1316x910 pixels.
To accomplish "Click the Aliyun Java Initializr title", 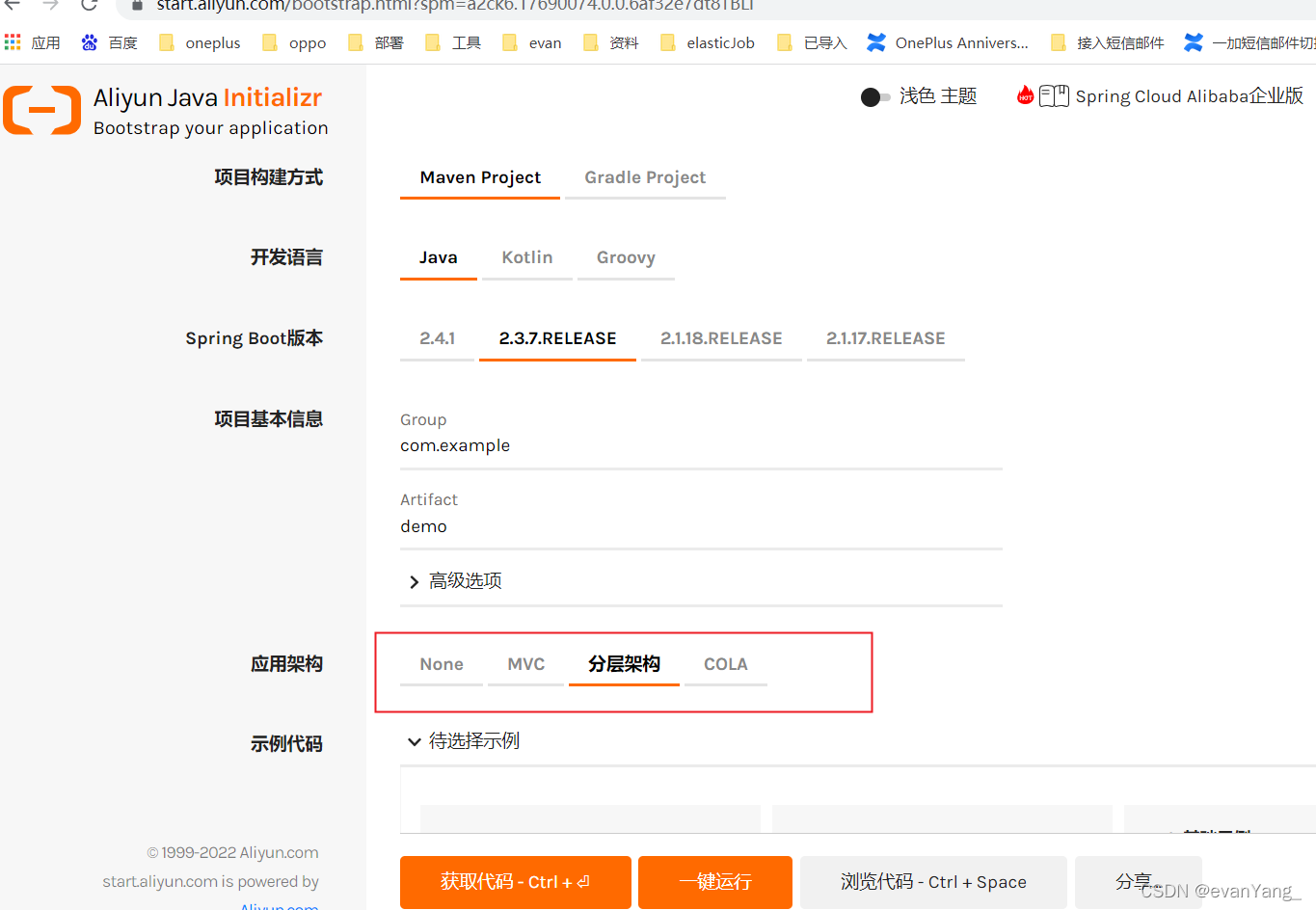I will click(207, 98).
